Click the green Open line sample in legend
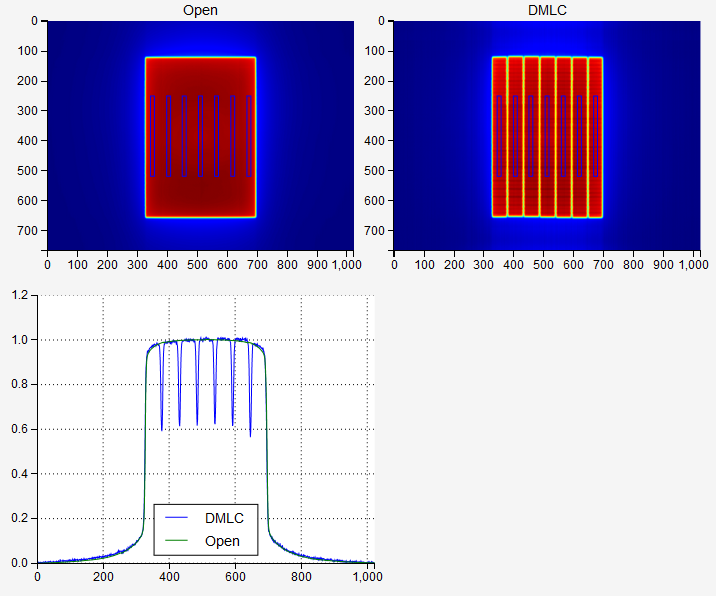The height and width of the screenshot is (596, 716). [x=176, y=541]
